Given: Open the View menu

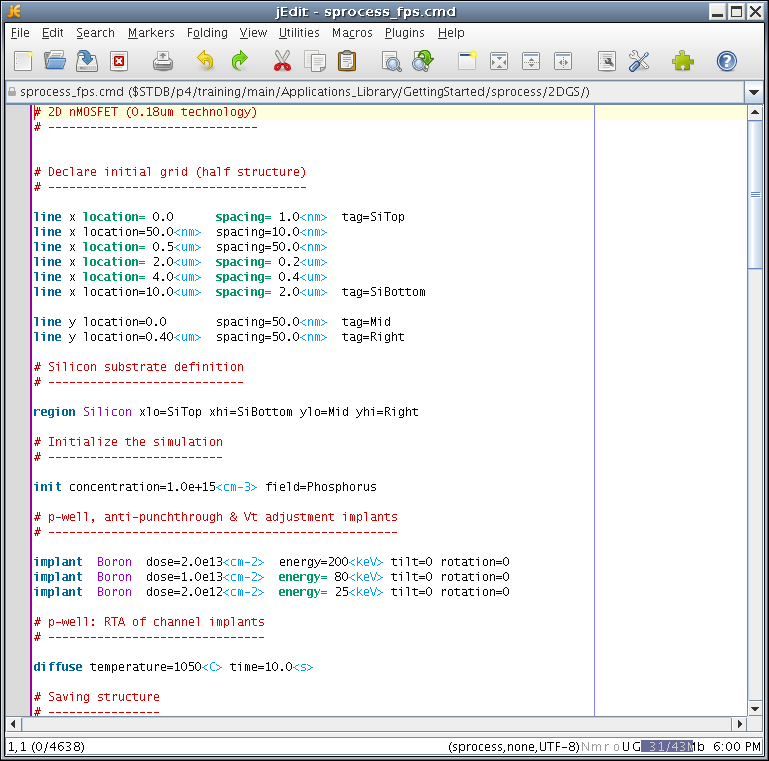Looking at the screenshot, I should pyautogui.click(x=253, y=33).
